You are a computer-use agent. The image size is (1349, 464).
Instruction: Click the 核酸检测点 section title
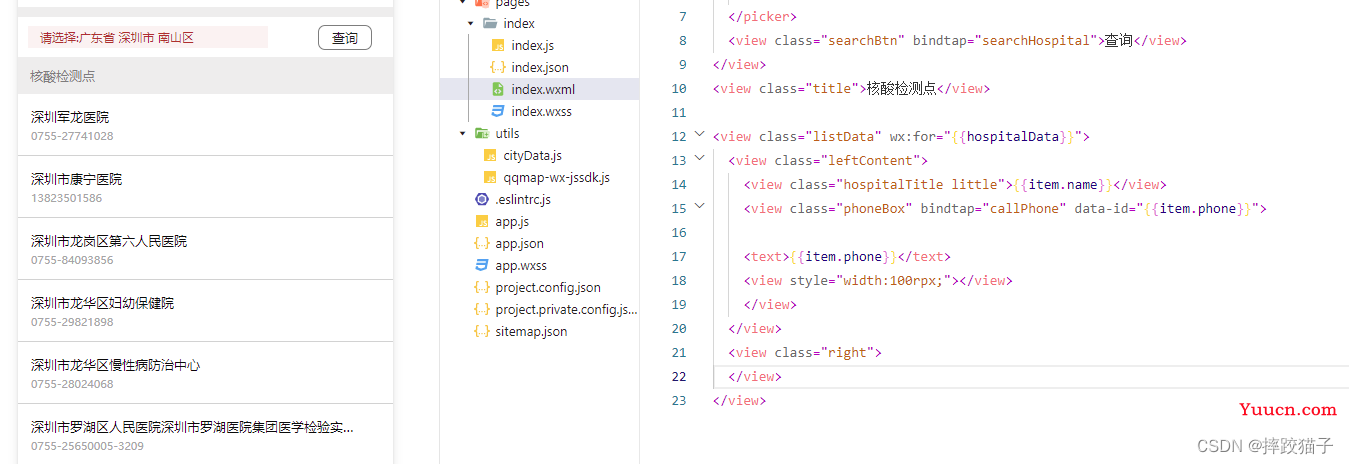click(62, 76)
